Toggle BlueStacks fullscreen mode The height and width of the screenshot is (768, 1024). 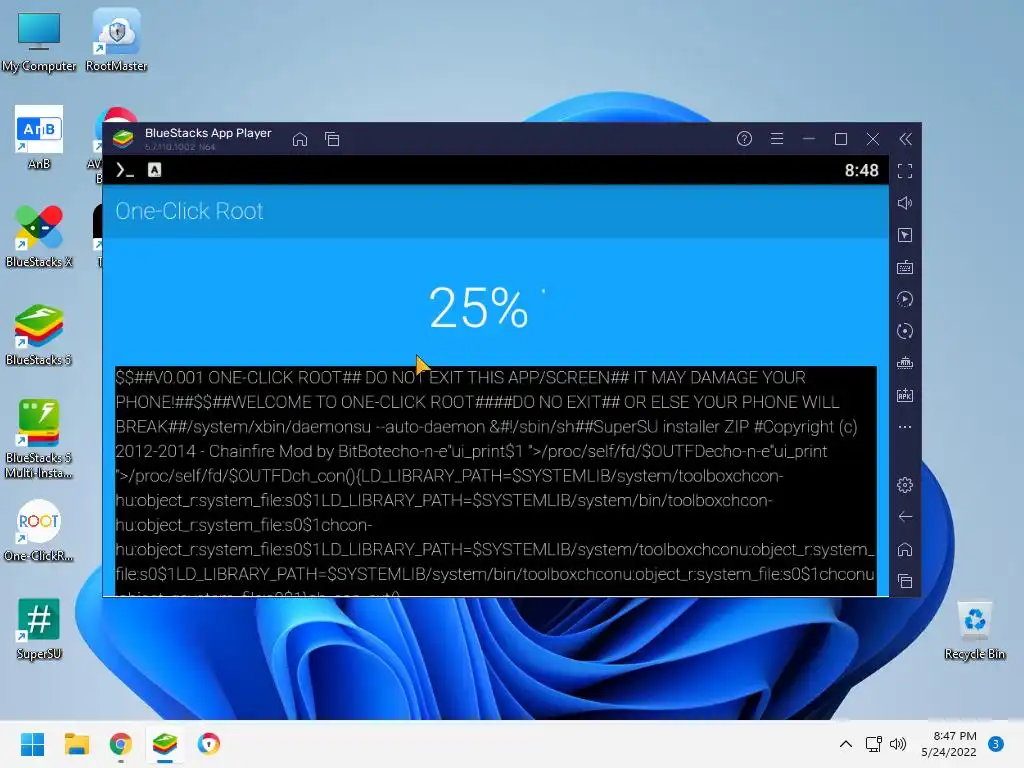[x=905, y=171]
